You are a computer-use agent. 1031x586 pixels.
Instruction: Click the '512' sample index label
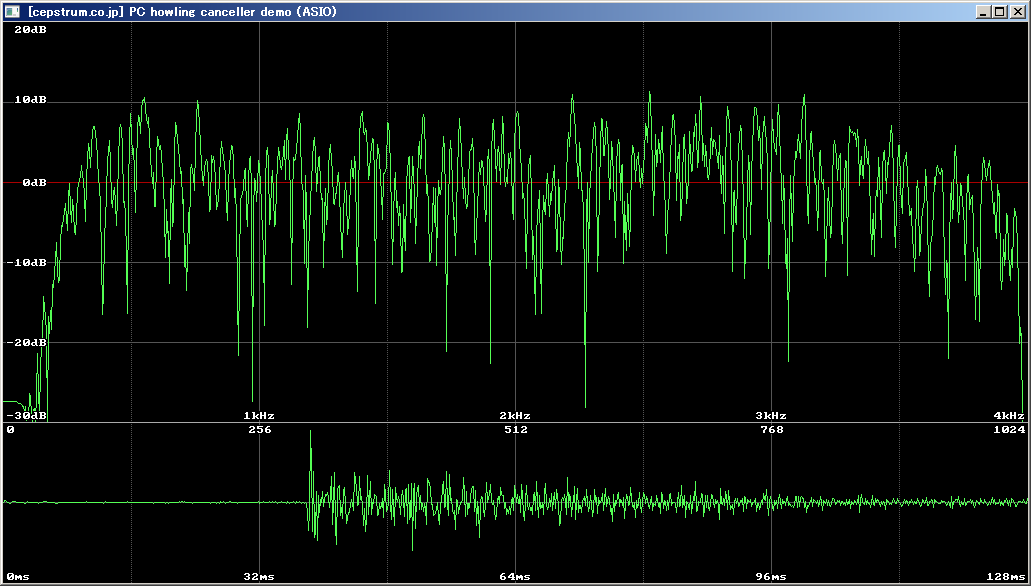pos(516,429)
